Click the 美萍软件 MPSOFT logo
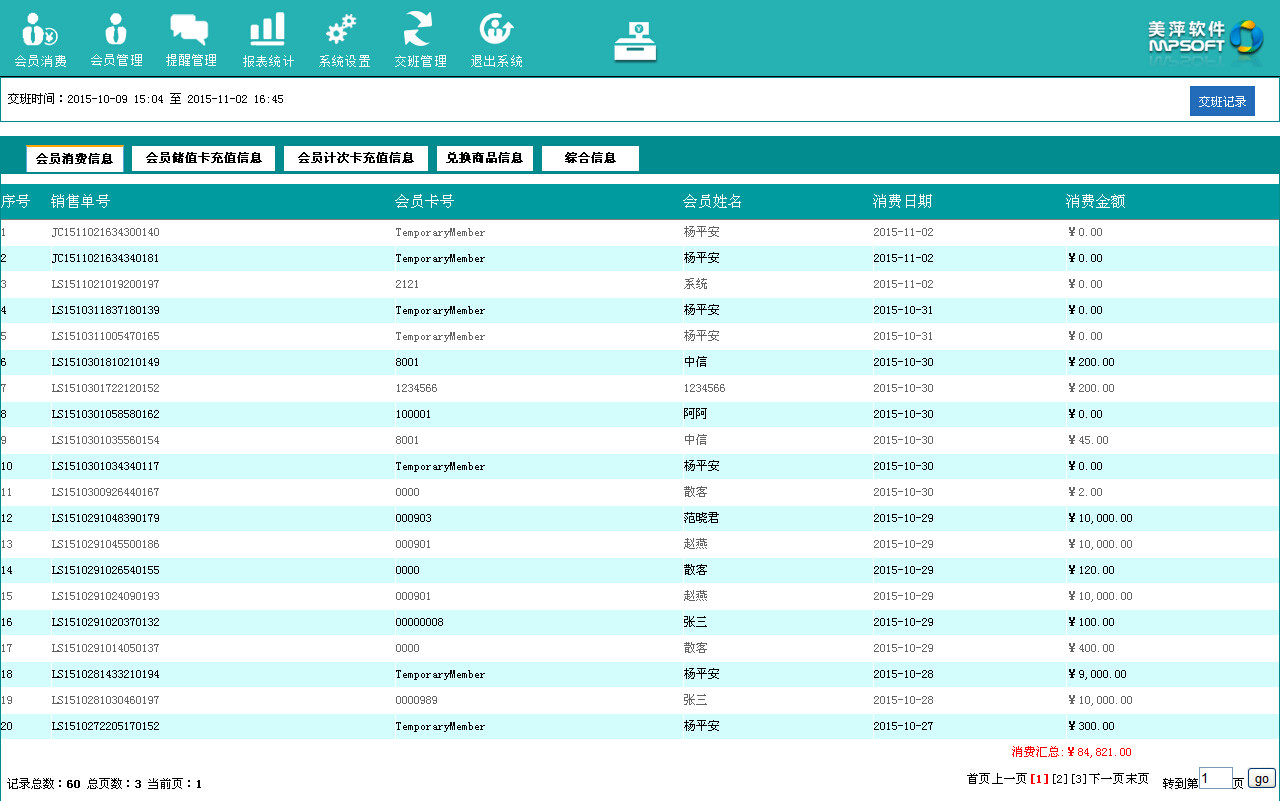The height and width of the screenshot is (801, 1280). [1205, 38]
